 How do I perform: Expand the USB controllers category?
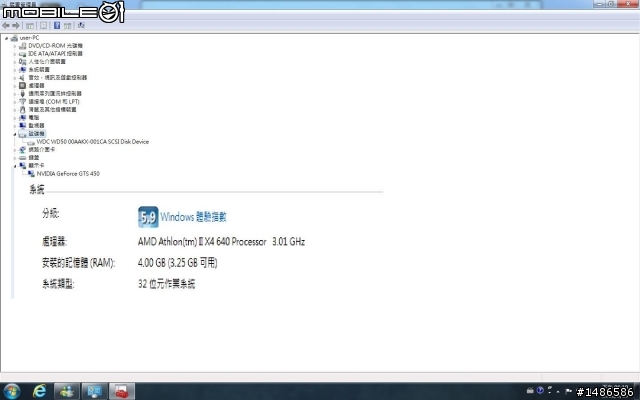[x=15, y=94]
